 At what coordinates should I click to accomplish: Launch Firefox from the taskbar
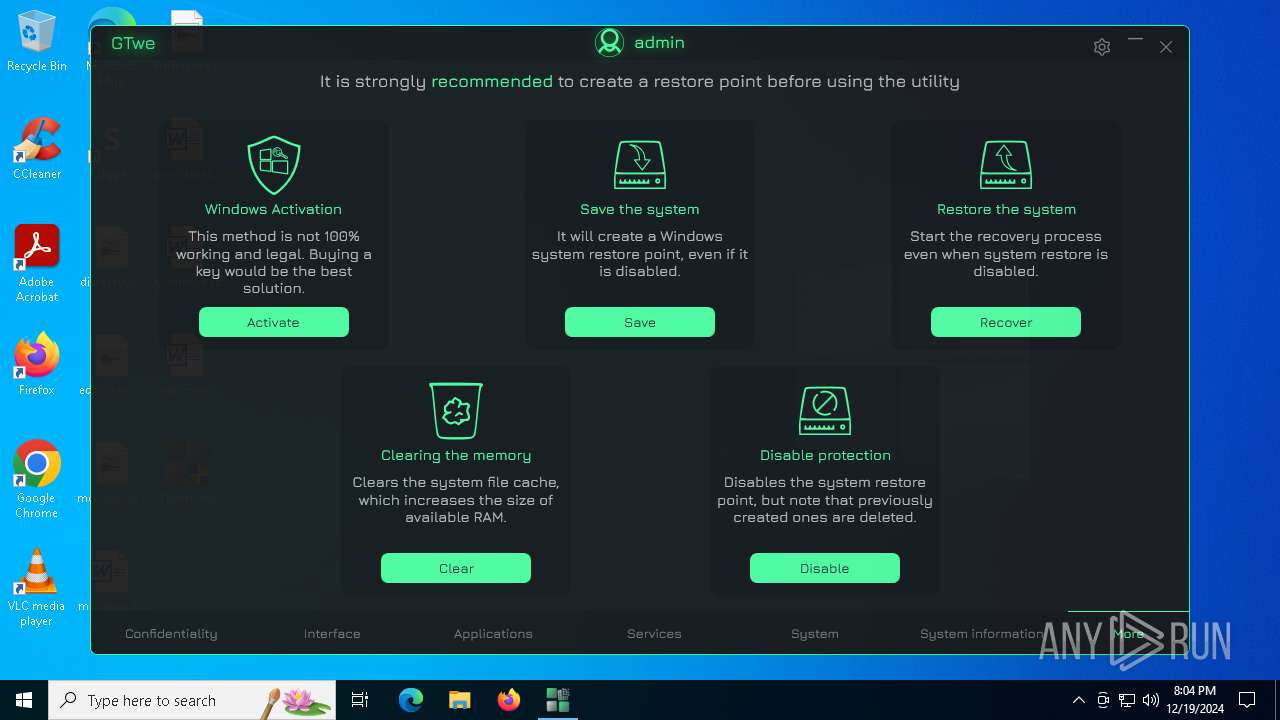point(509,700)
